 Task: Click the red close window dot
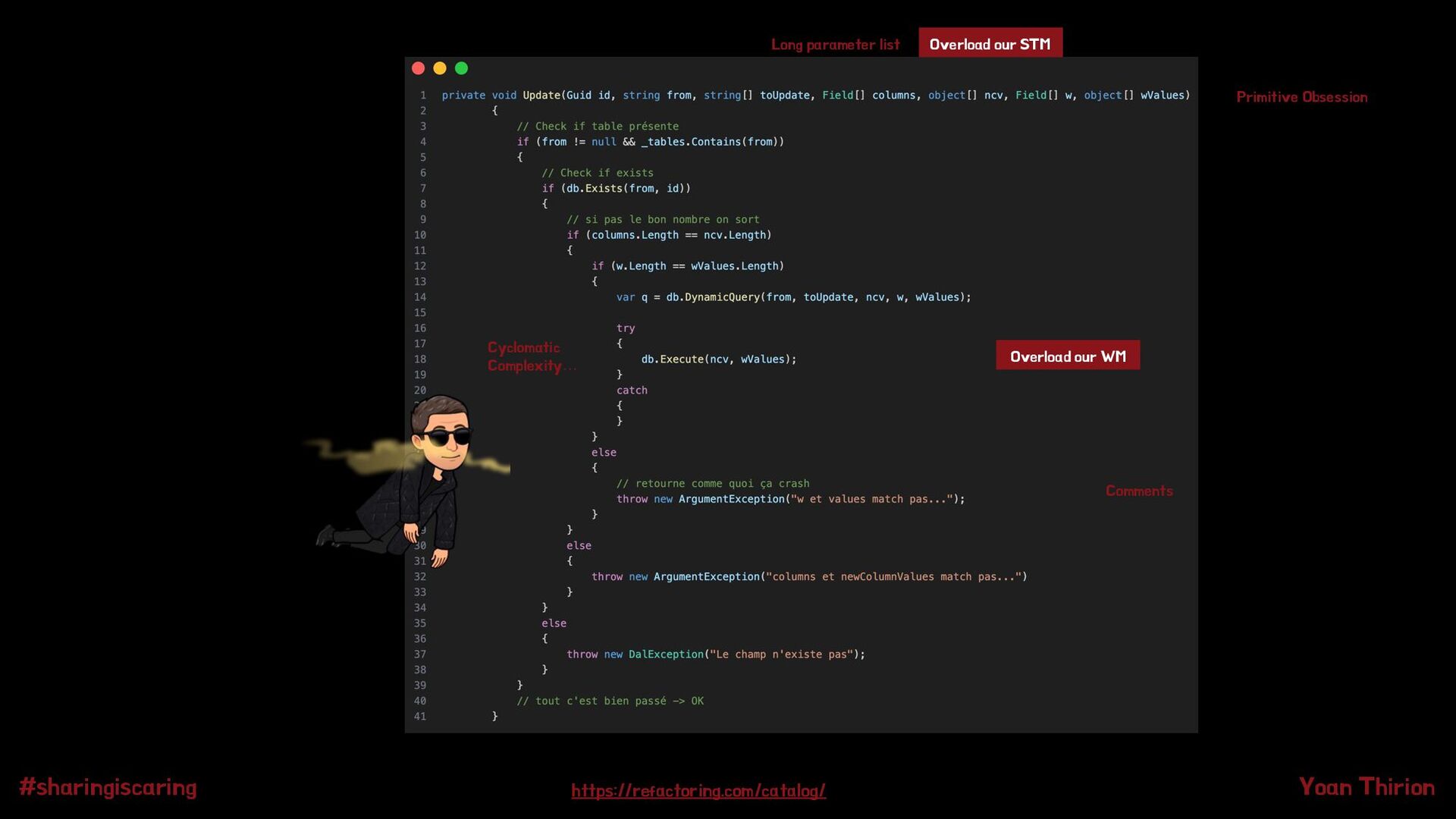[418, 68]
